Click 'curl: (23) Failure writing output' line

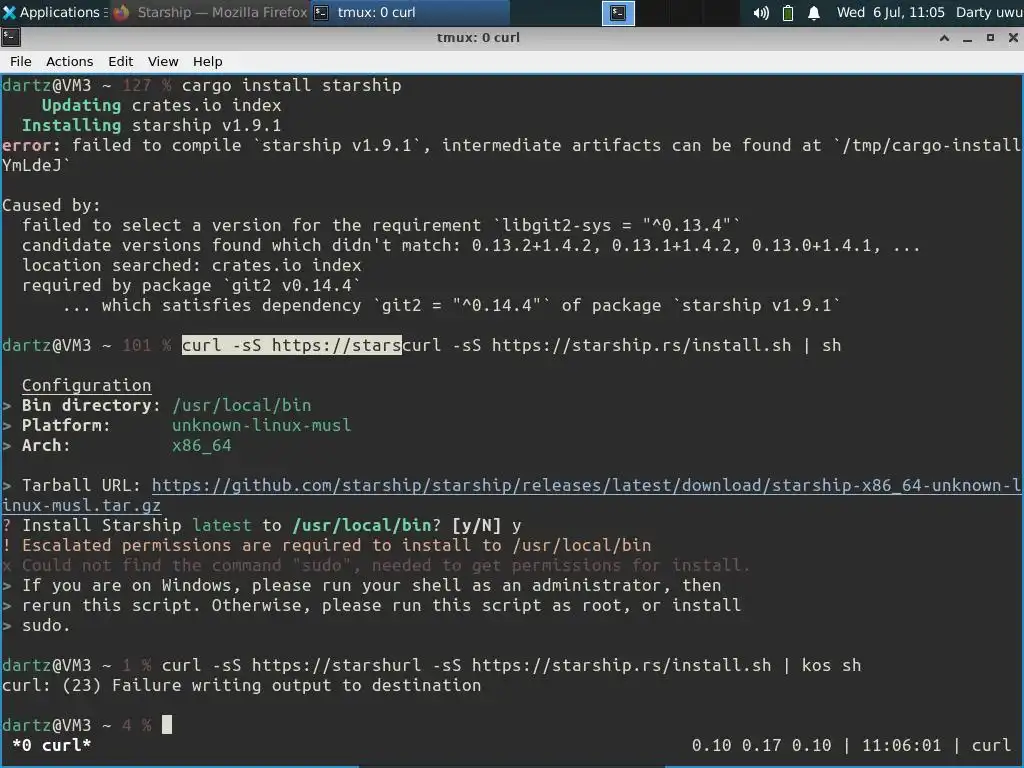[x=242, y=685]
